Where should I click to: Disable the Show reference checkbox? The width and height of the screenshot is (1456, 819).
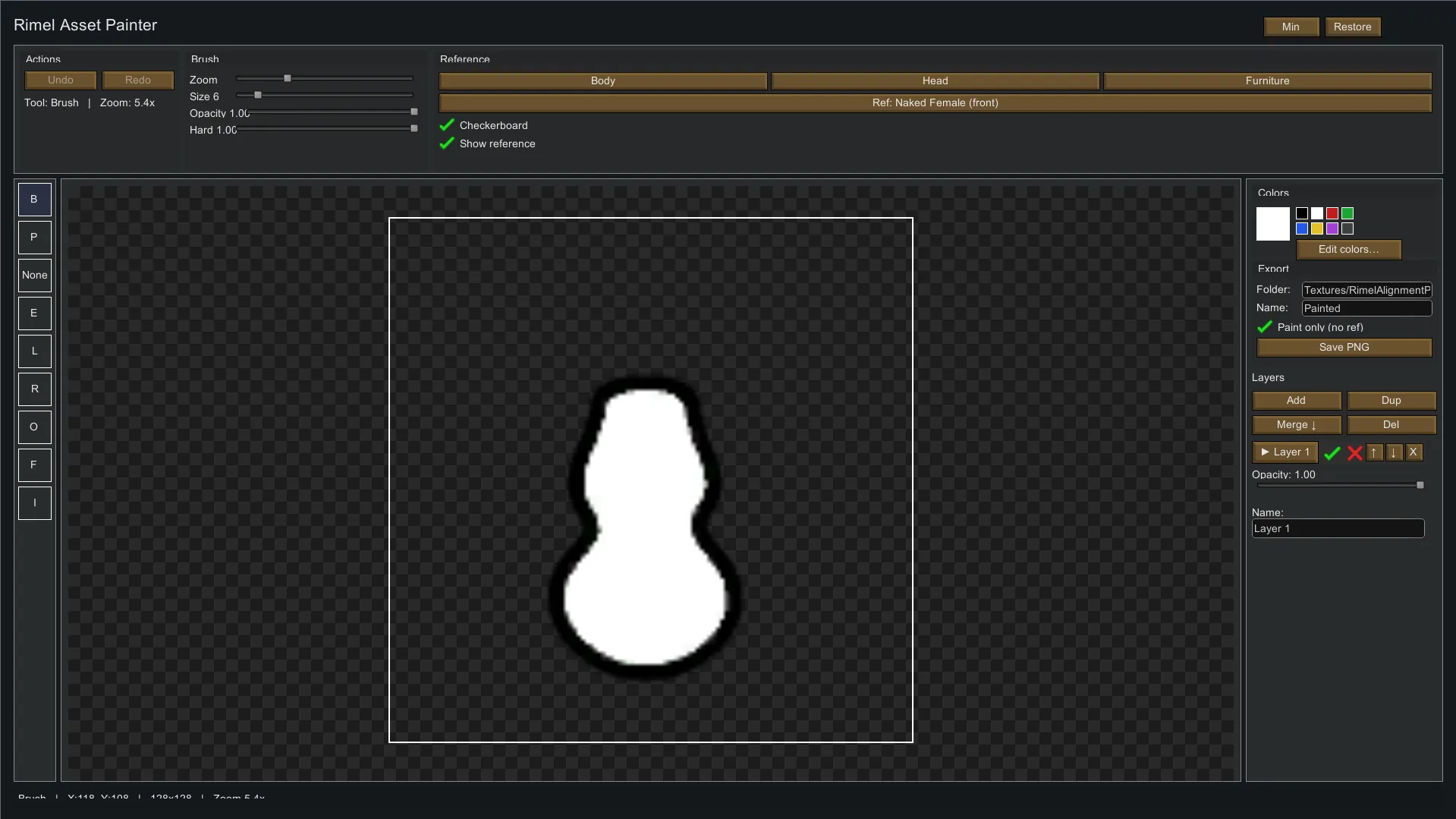click(x=447, y=143)
